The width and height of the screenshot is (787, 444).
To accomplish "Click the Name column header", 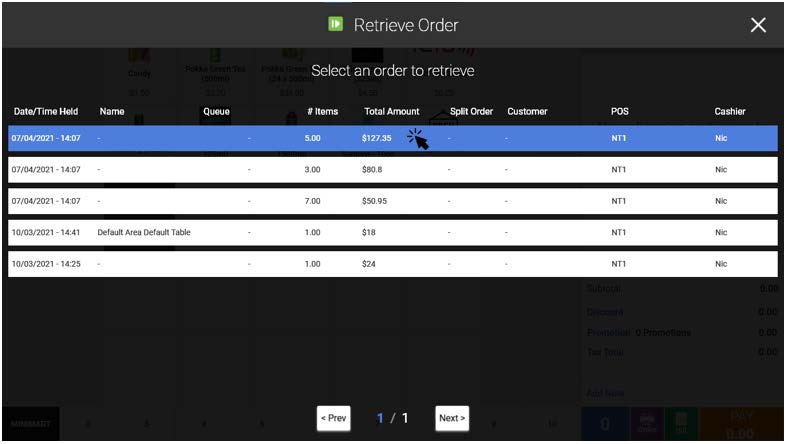I will (112, 111).
